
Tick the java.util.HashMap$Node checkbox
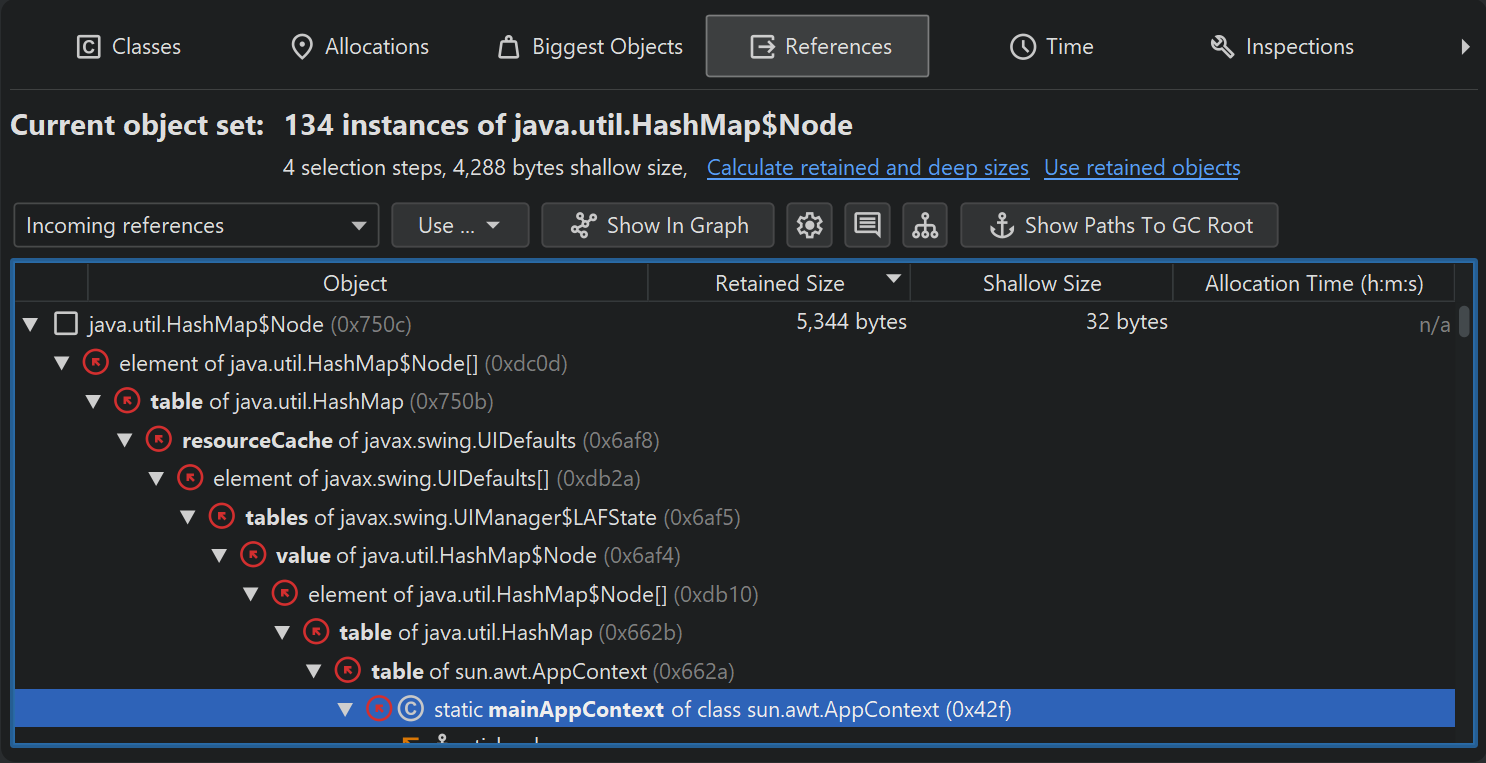click(66, 324)
